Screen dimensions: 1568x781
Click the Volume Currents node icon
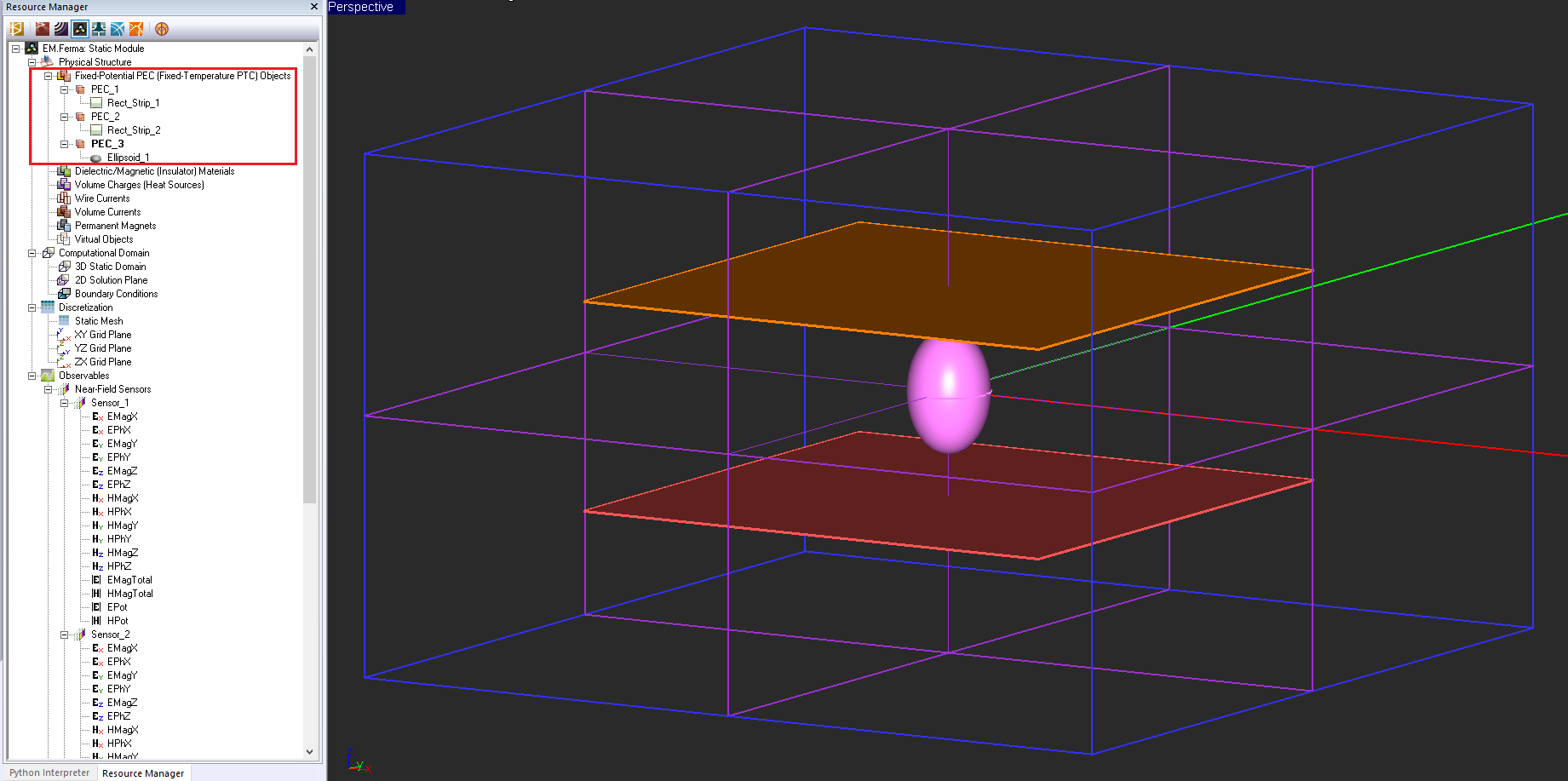[x=64, y=212]
